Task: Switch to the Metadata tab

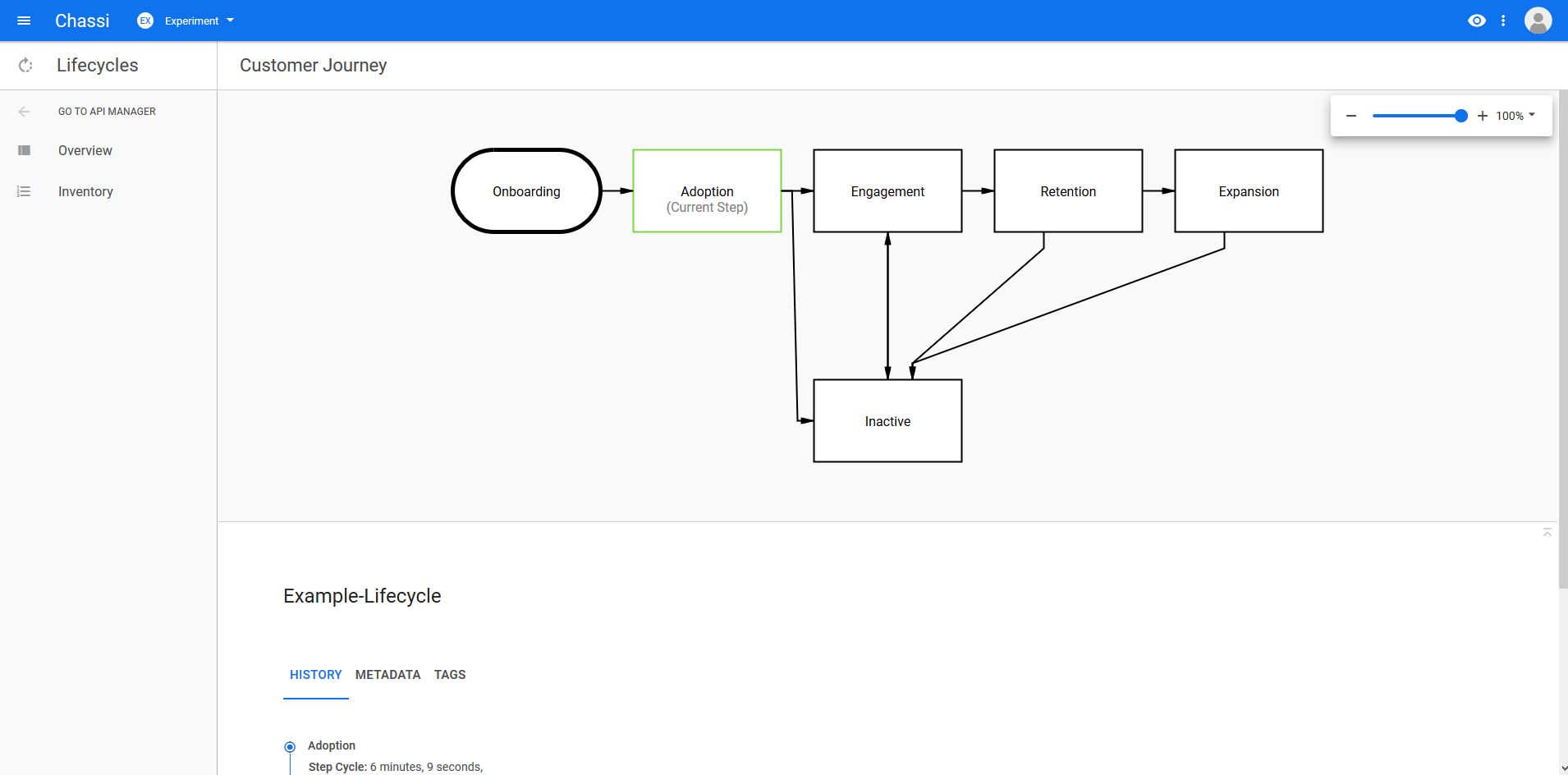Action: coord(387,675)
